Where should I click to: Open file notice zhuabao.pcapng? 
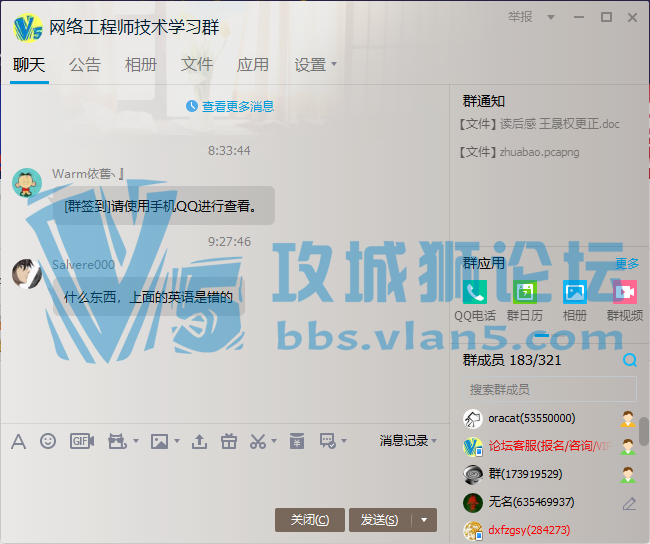[x=519, y=152]
